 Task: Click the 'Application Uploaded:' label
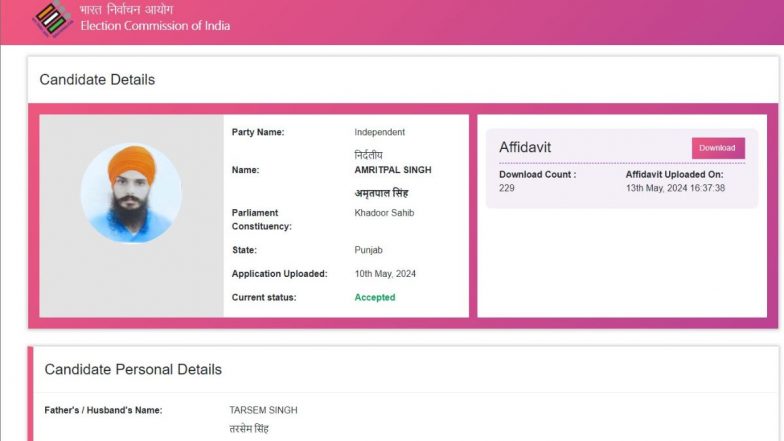(280, 274)
